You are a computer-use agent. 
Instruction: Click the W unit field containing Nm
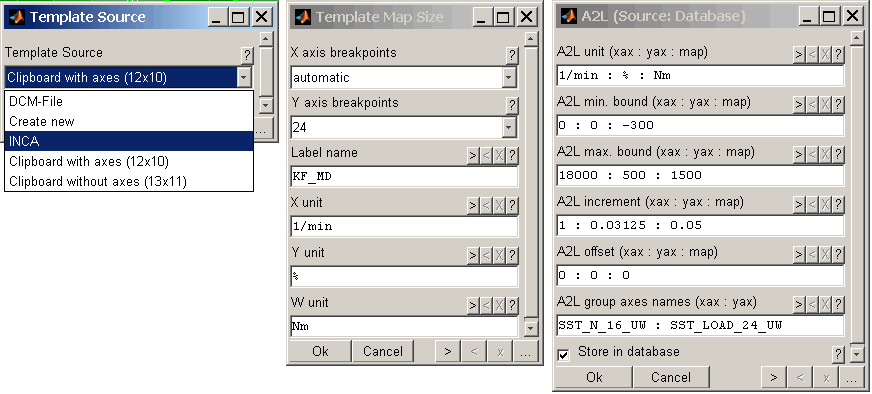tap(404, 327)
